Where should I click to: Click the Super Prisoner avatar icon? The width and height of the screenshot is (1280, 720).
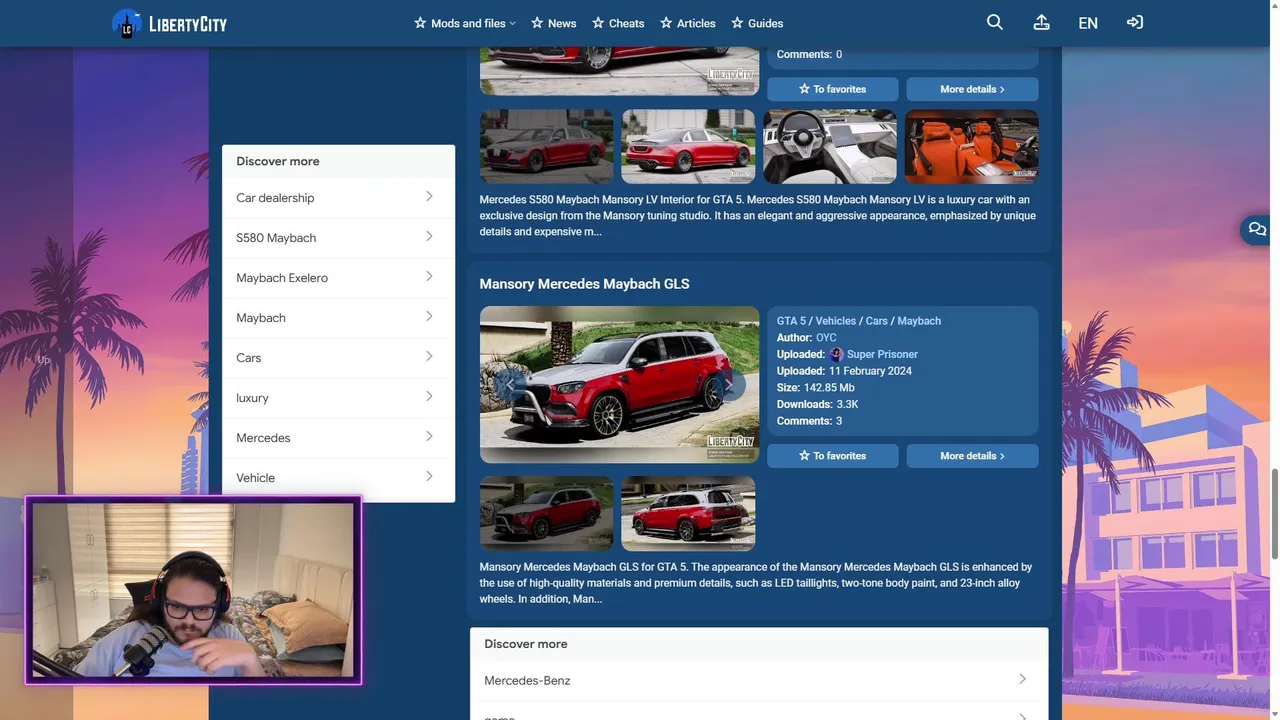(x=836, y=354)
